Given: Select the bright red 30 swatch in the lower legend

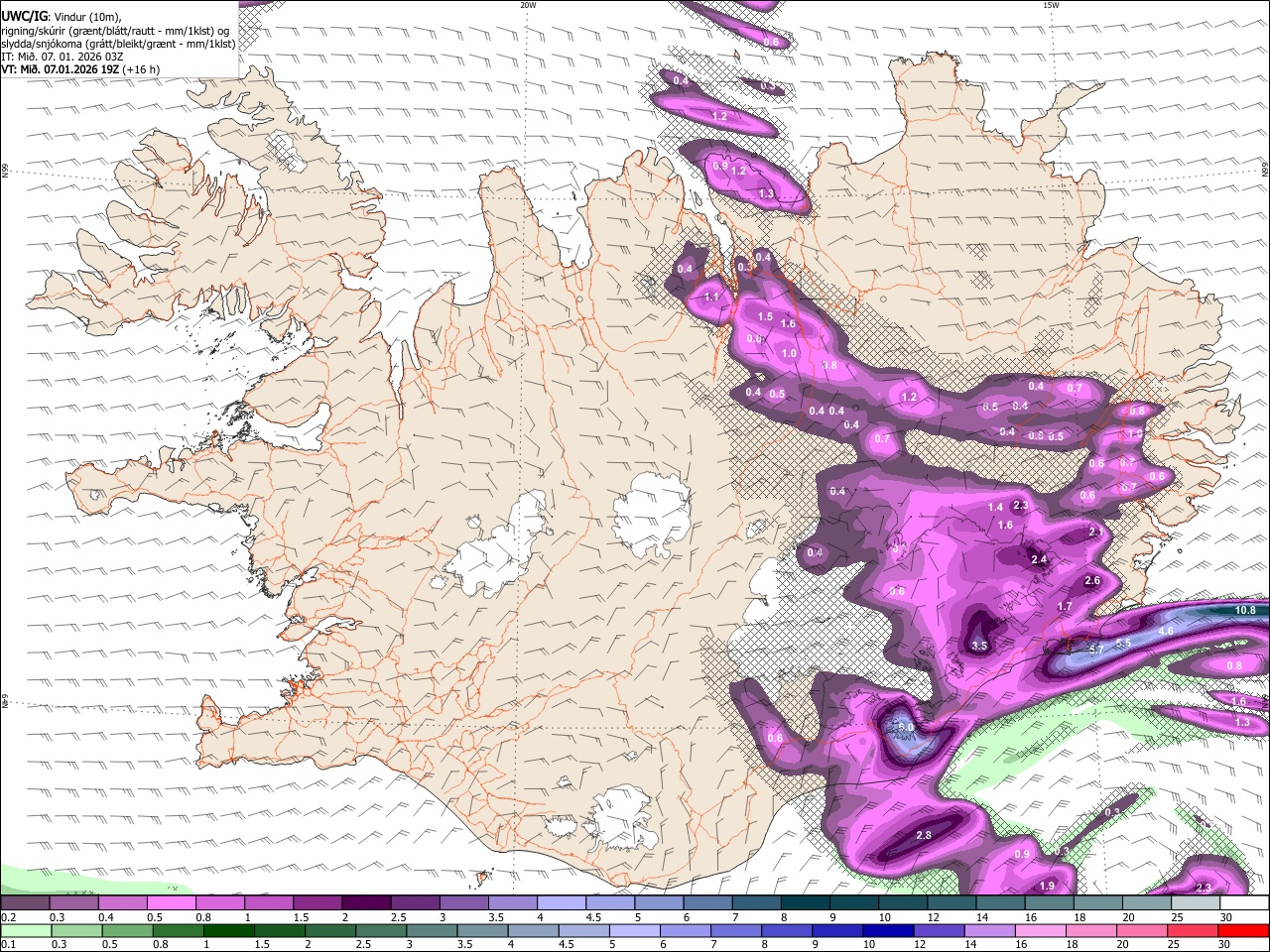Looking at the screenshot, I should (x=1243, y=930).
